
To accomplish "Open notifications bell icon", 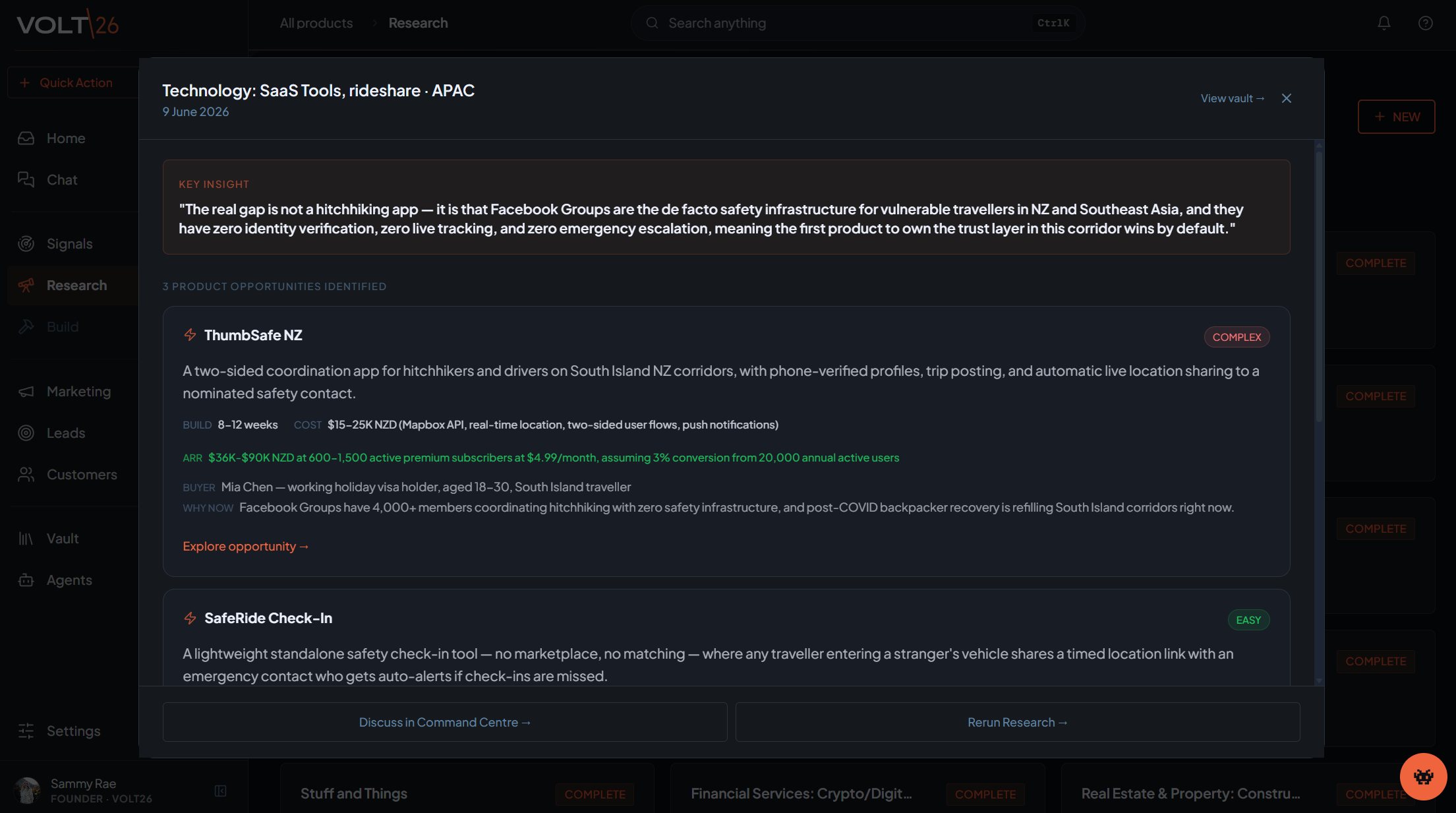I will (1384, 23).
